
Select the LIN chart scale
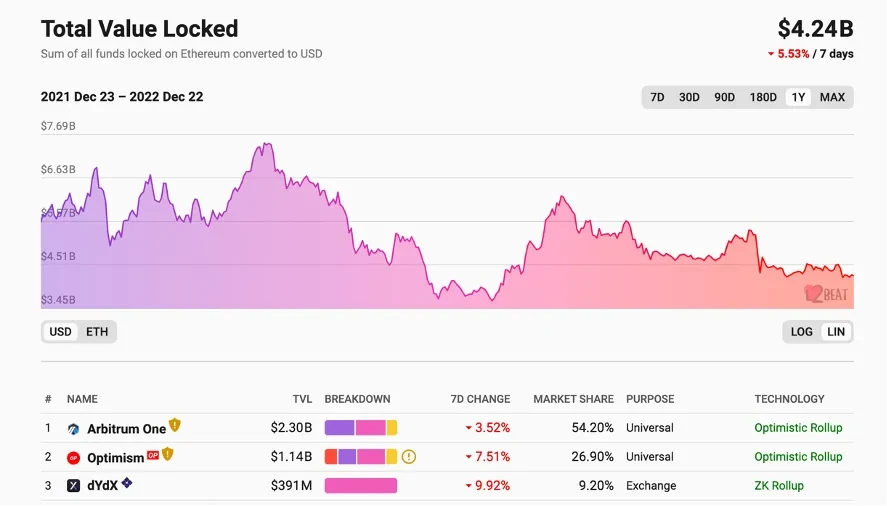tap(836, 332)
